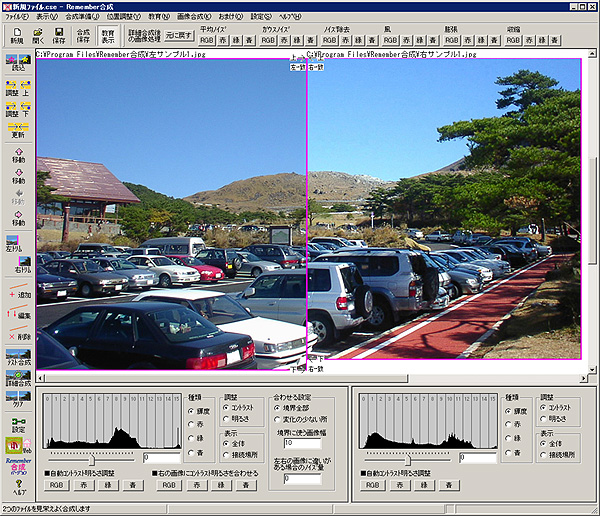This screenshot has height=516, width=600.
Task: Click the ノイズ量 input field
Action: tap(302, 478)
